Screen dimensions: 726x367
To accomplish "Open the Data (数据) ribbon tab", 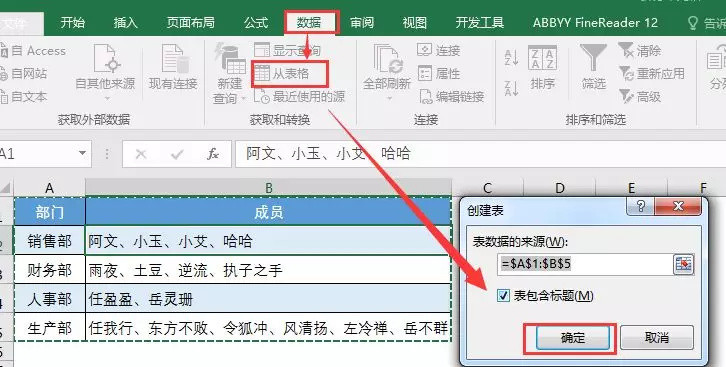I will click(x=309, y=23).
